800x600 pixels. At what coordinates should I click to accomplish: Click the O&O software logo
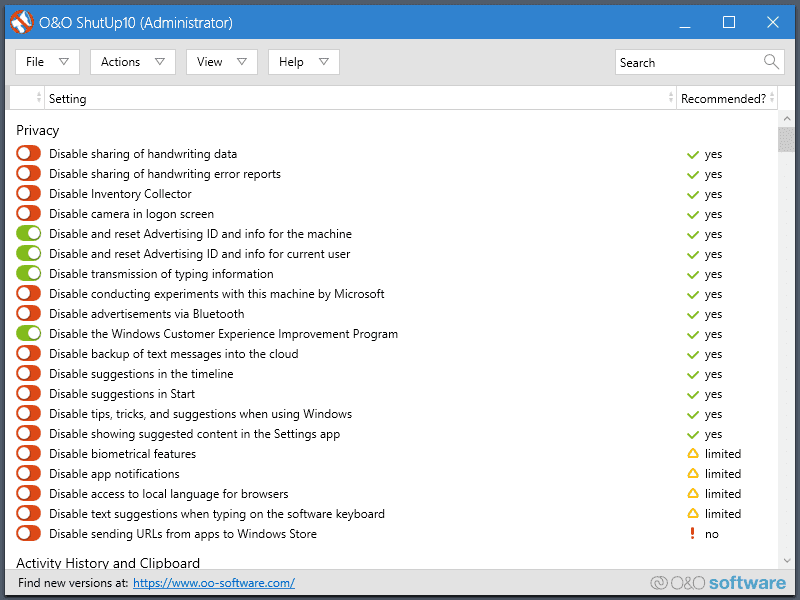click(x=718, y=583)
